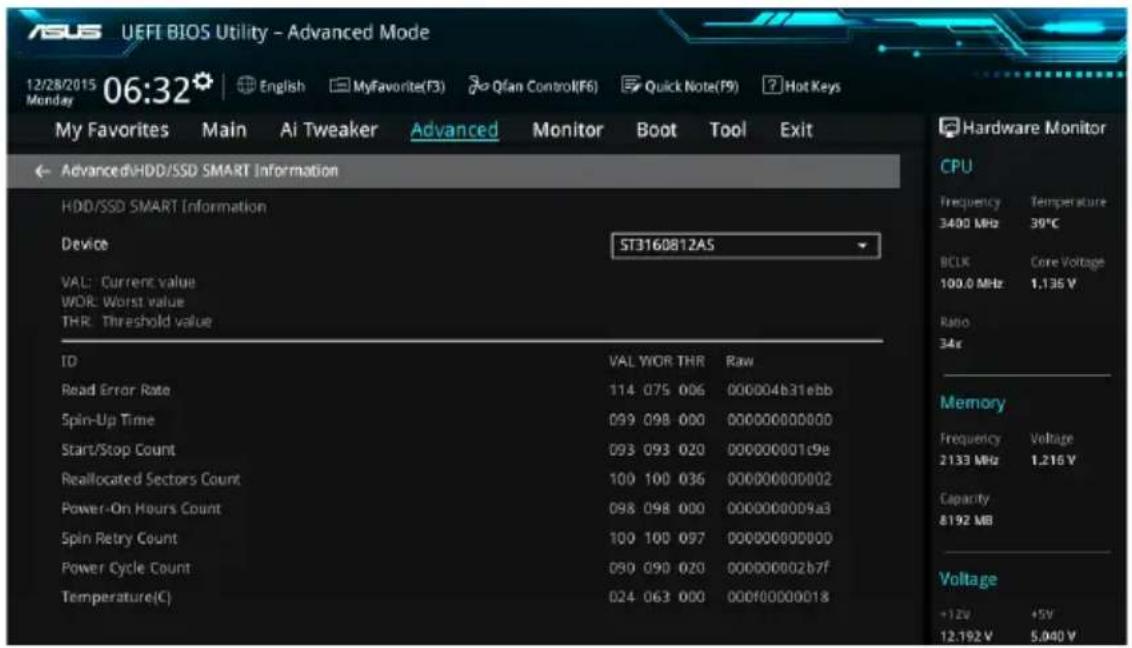Screen dimensions: 1132x648
Task: Click the memory voltage 1.216 V
Action: [1053, 460]
